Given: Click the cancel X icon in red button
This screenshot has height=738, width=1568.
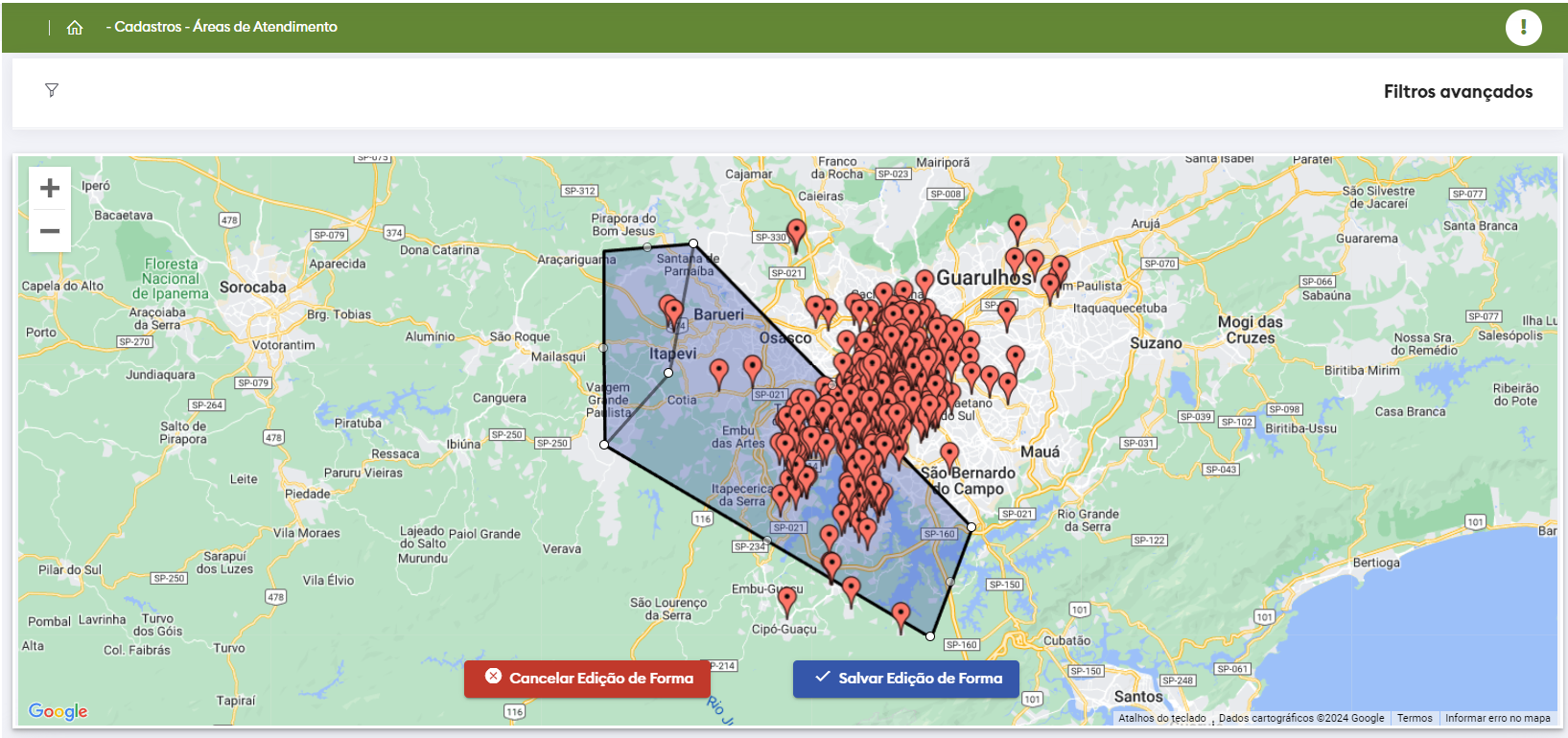Looking at the screenshot, I should pyautogui.click(x=493, y=677).
